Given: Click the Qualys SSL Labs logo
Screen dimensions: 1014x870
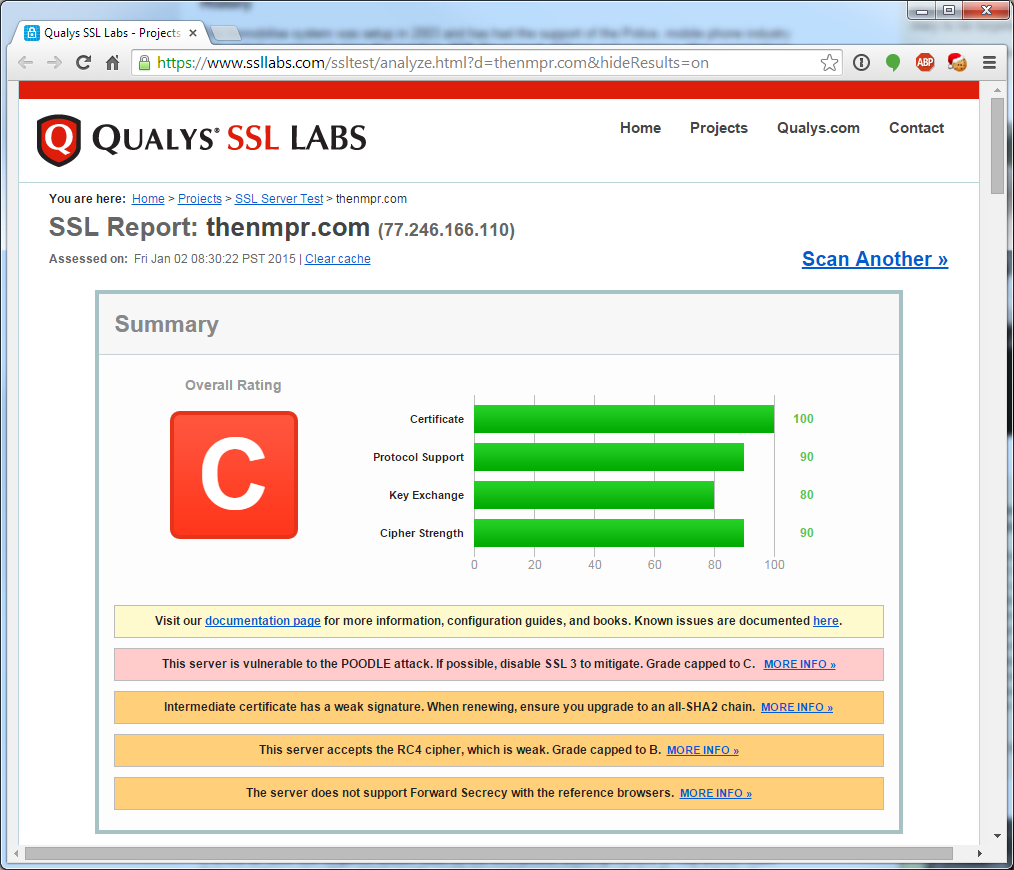Looking at the screenshot, I should (202, 139).
